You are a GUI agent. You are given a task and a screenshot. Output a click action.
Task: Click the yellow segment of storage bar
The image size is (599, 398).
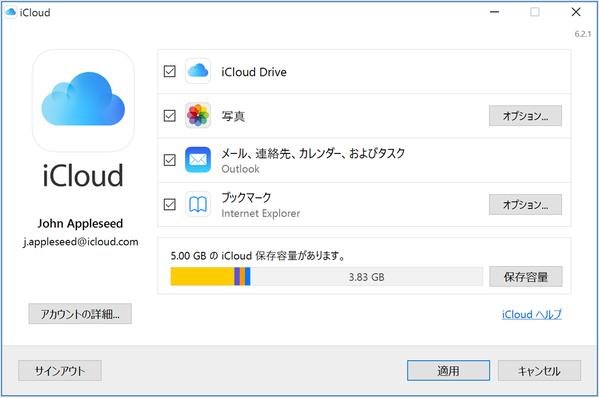tap(202, 277)
